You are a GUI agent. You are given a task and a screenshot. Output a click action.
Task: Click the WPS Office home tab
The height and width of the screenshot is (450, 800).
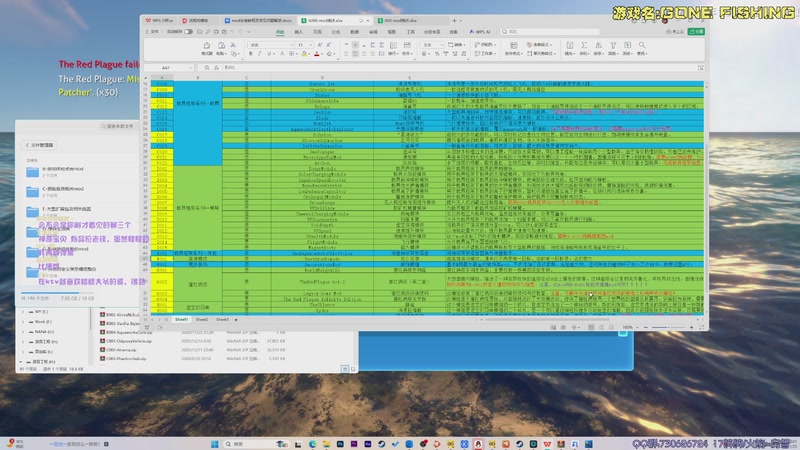tap(160, 20)
